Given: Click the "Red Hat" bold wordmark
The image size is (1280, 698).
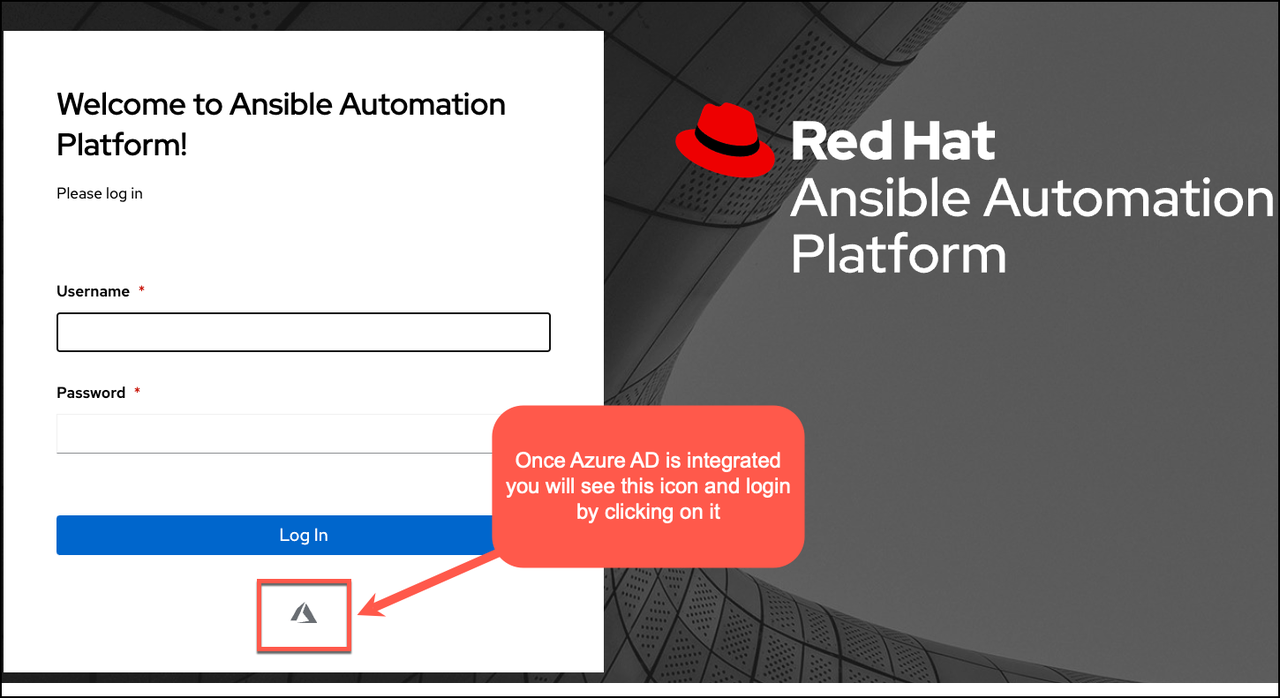Looking at the screenshot, I should pyautogui.click(x=892, y=141).
